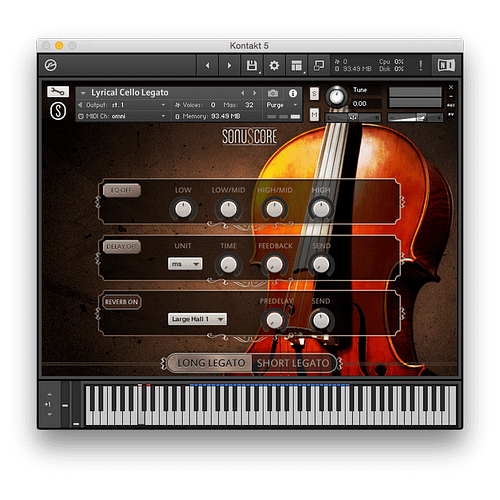Click the yellow minimize window button
Viewport: 500px width, 500px height.
[x=59, y=45]
